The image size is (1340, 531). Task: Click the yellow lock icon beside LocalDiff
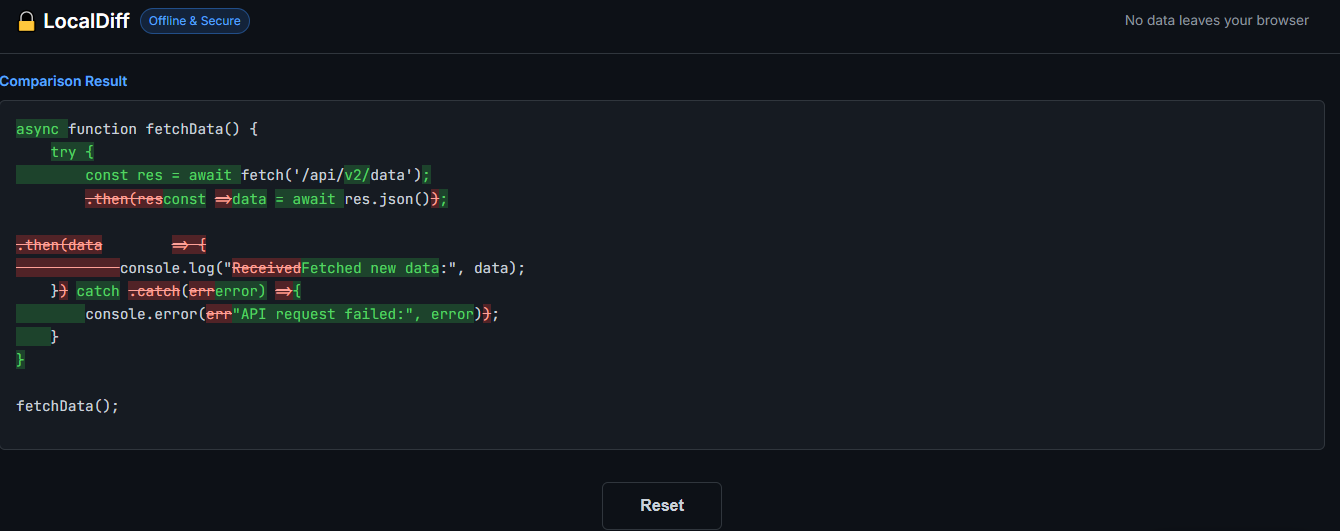click(27, 21)
